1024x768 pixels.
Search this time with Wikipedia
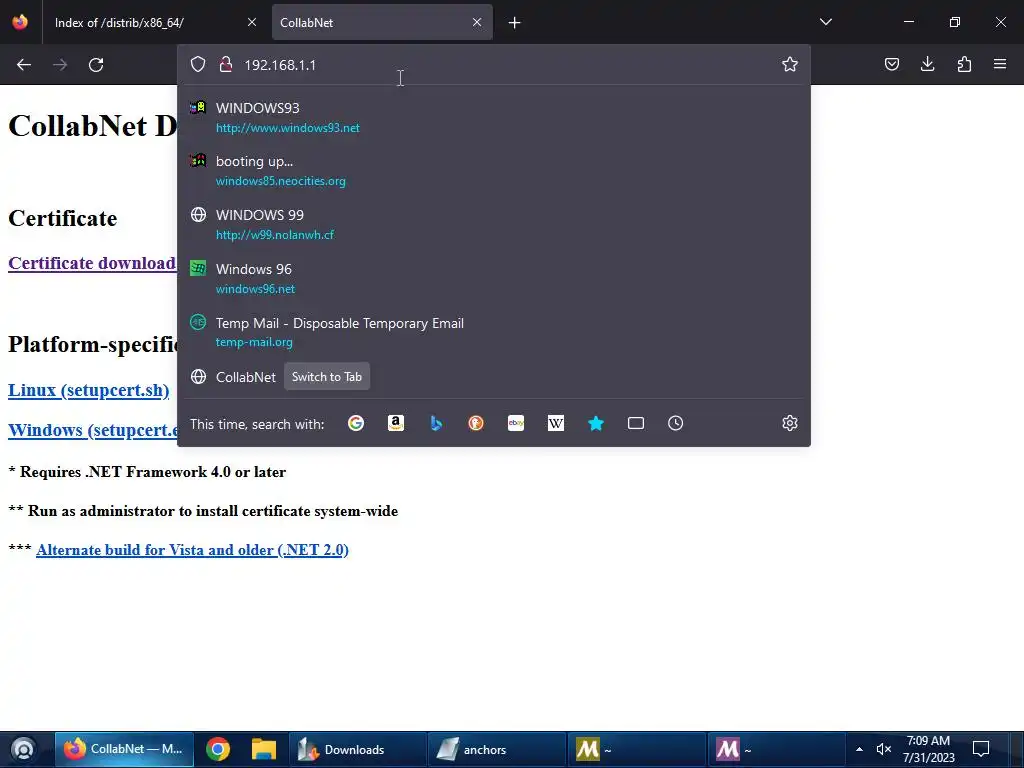[x=556, y=423]
